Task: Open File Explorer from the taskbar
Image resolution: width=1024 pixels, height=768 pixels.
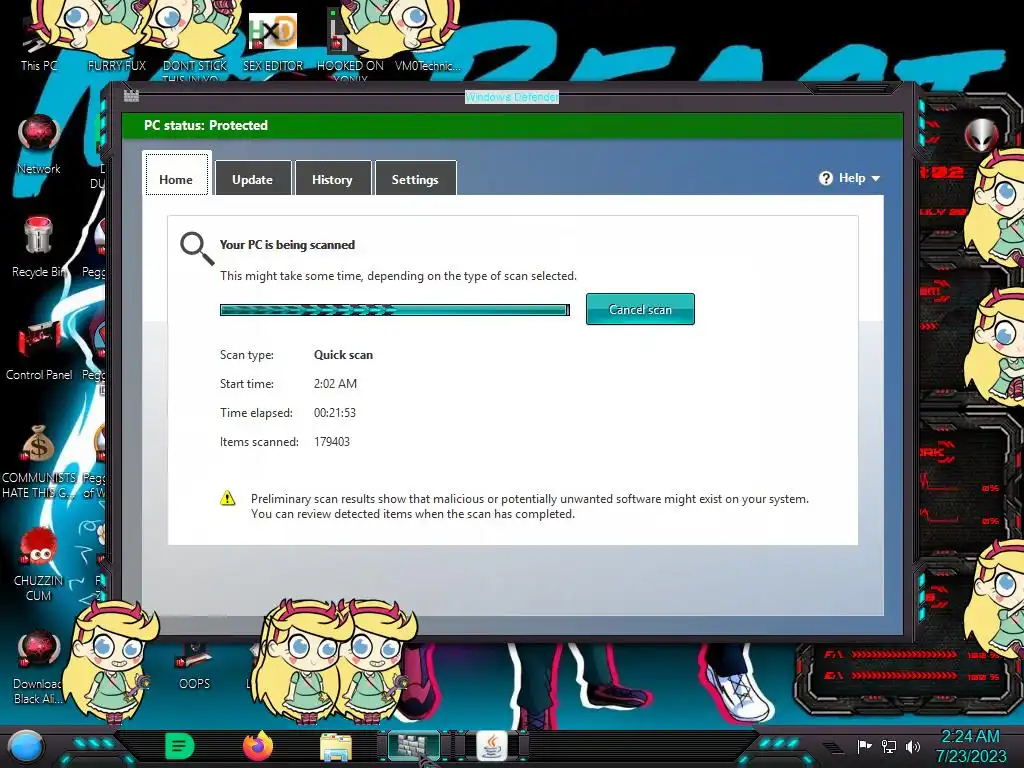Action: pos(336,747)
